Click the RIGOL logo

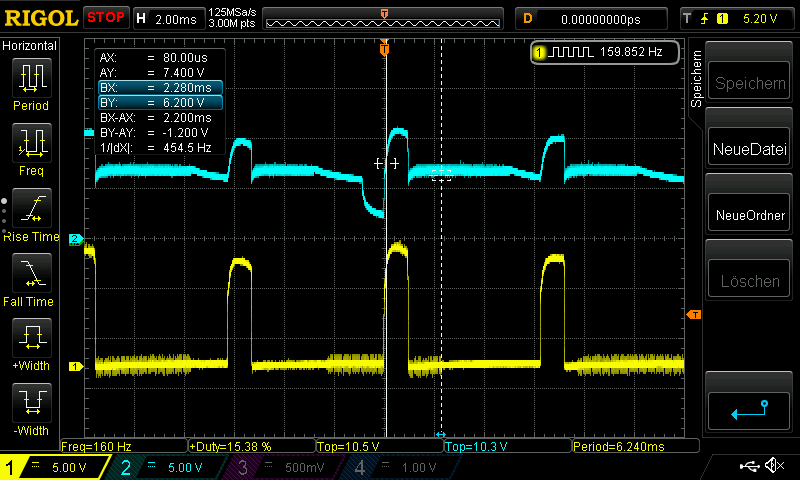[x=41, y=18]
